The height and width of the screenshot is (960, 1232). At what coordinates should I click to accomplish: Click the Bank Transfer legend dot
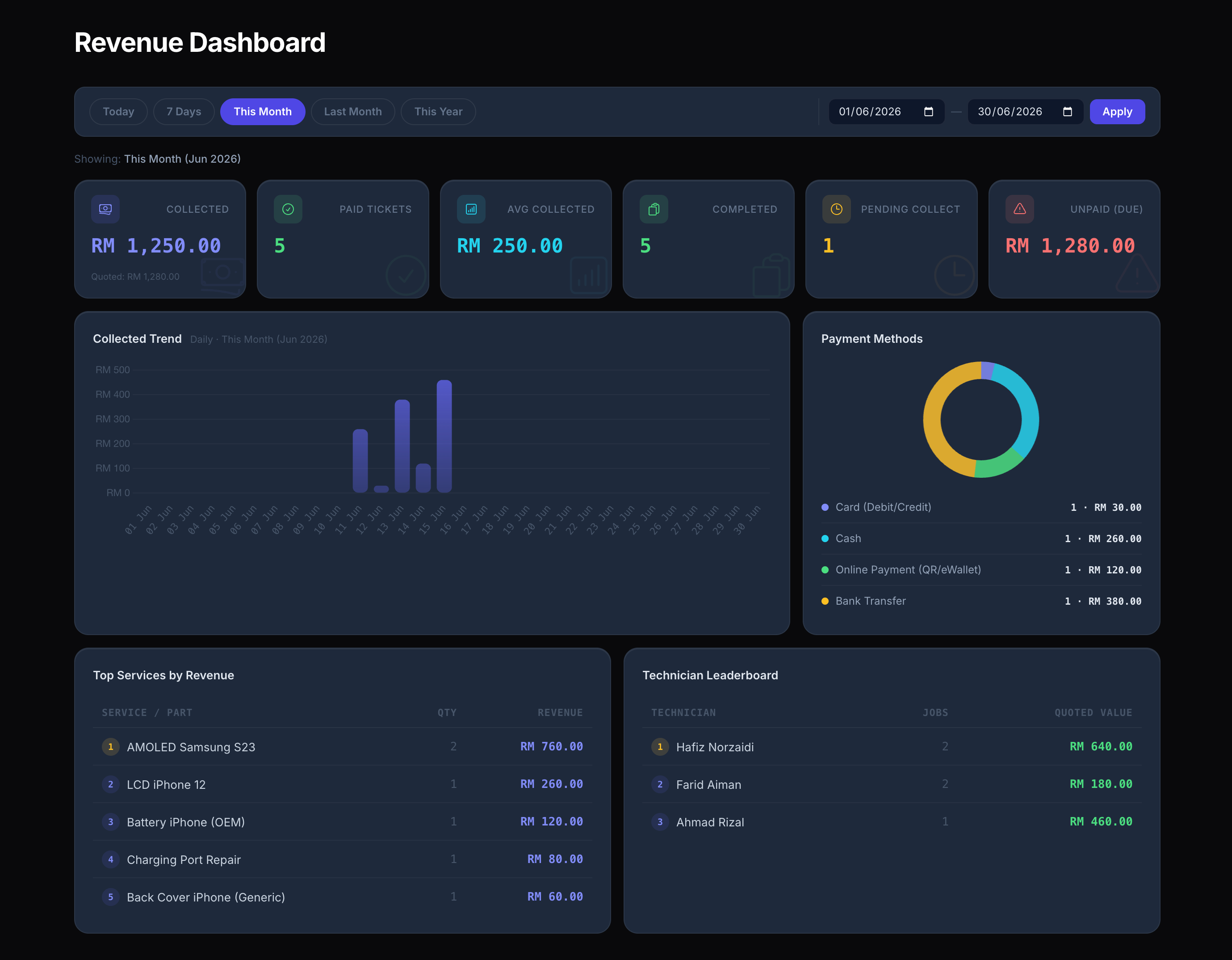point(825,601)
